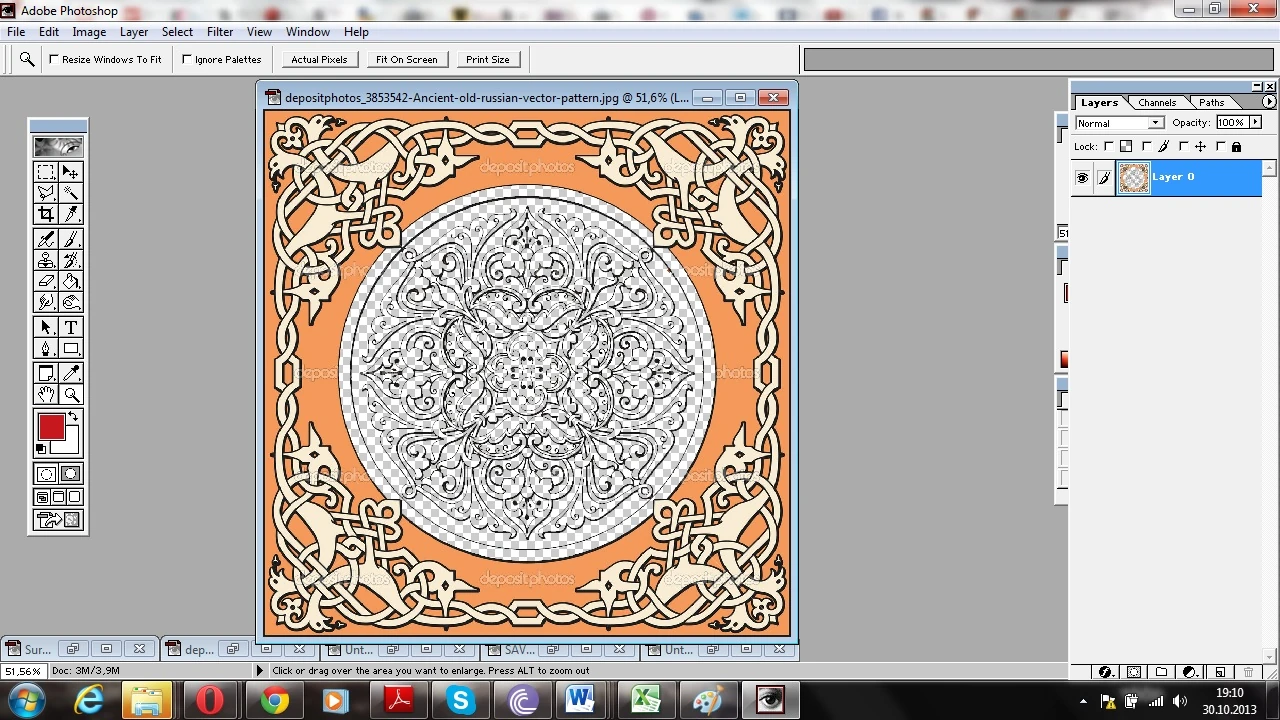Open the Adobe Online eye banner
Screen dimensions: 1280x720
(58, 146)
